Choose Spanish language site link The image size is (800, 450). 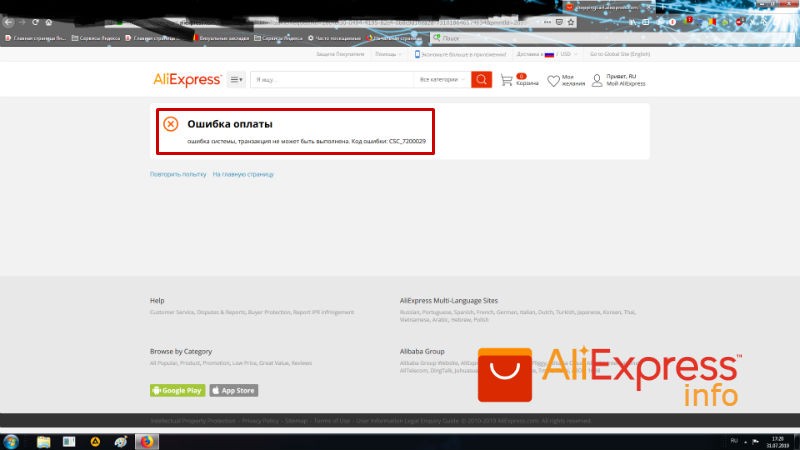tap(463, 312)
